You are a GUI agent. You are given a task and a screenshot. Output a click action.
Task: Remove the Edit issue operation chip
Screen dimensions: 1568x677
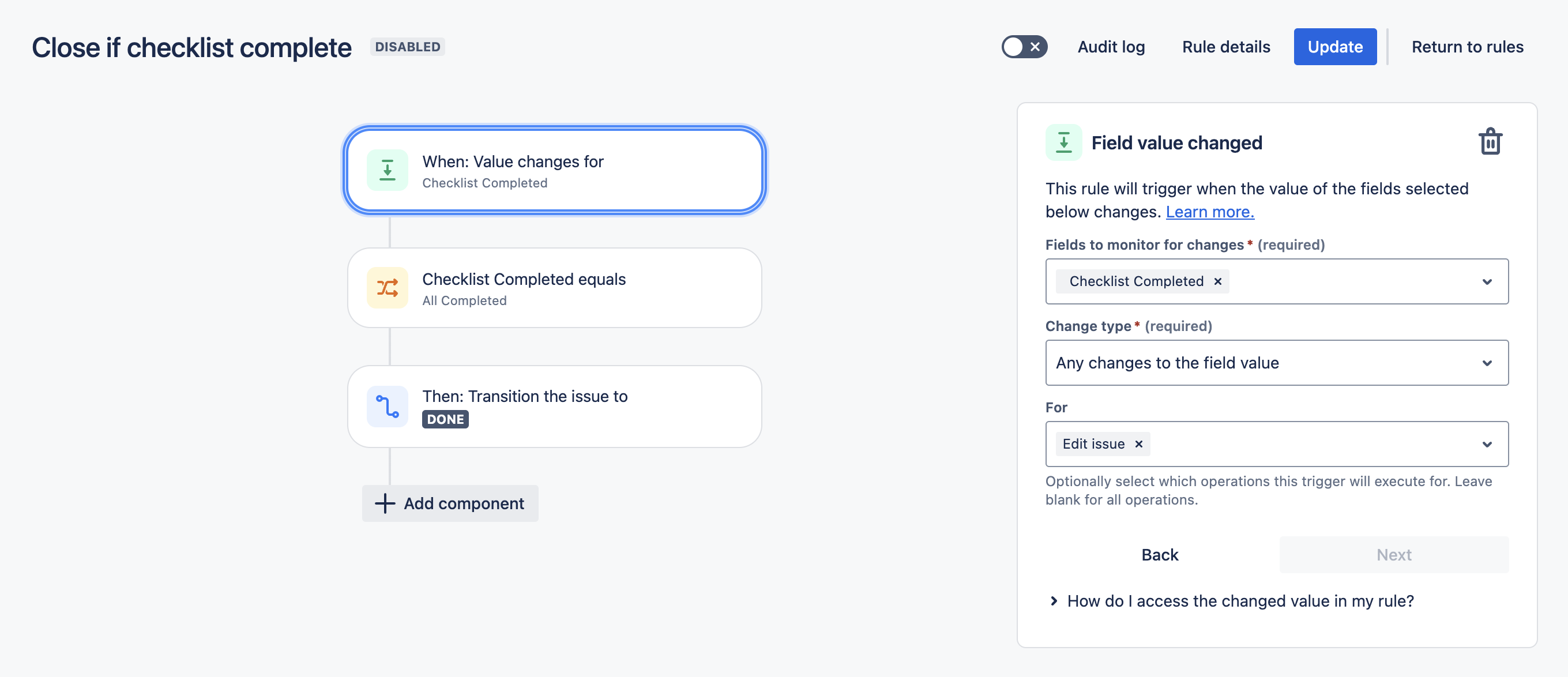[1139, 444]
